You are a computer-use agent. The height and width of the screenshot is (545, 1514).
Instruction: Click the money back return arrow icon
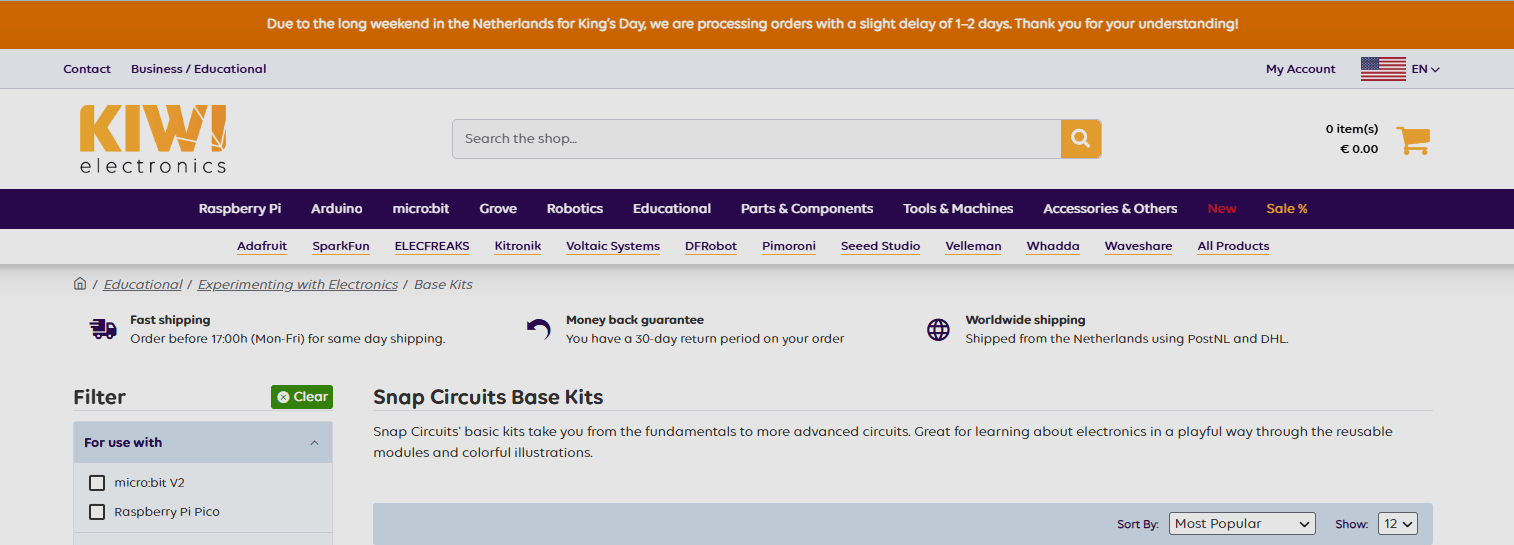539,329
